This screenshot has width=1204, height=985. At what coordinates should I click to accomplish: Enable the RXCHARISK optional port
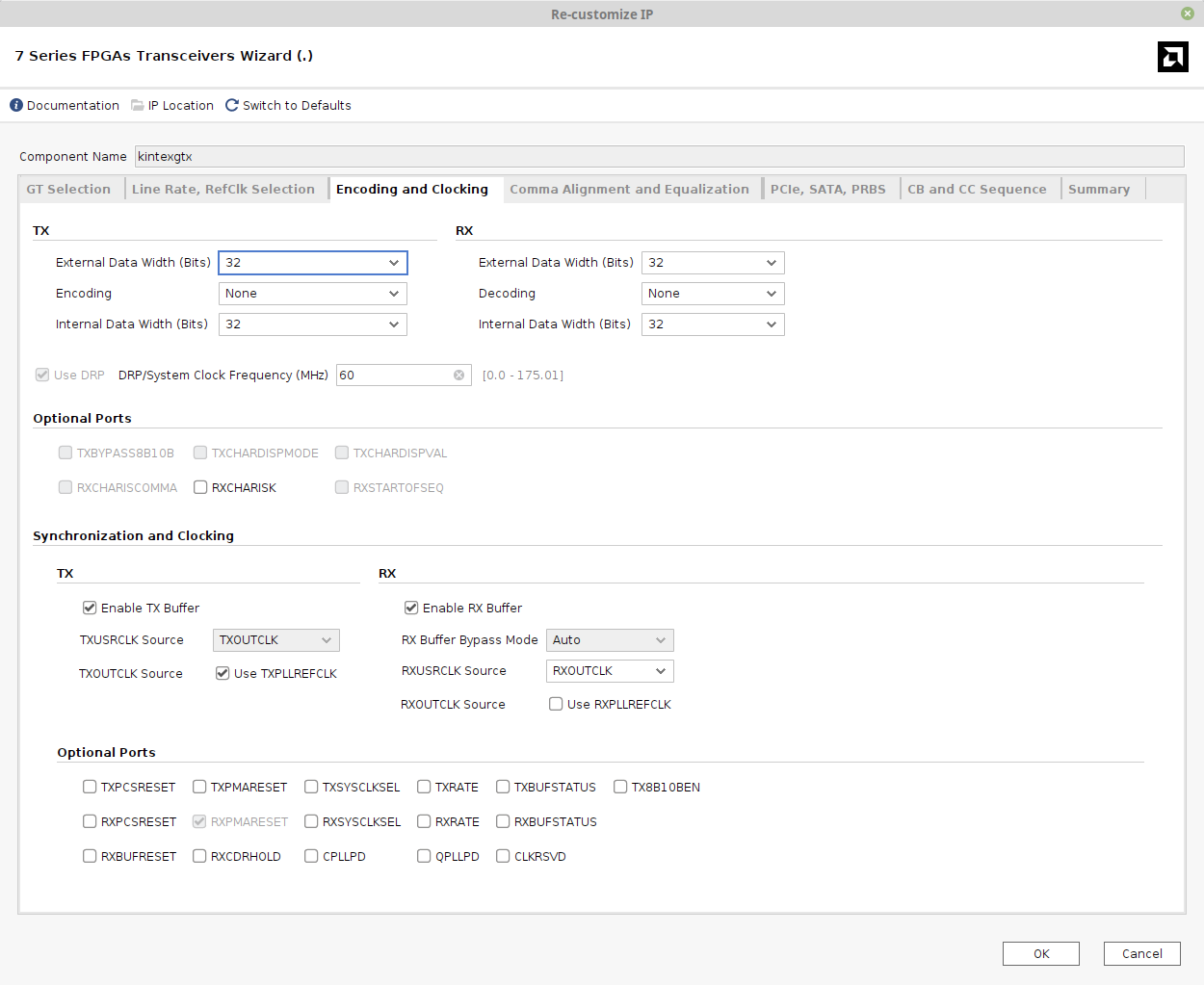pos(199,487)
